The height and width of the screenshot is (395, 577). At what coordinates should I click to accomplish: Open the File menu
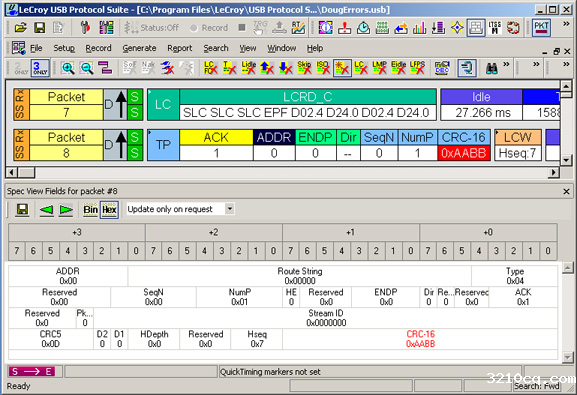click(36, 48)
